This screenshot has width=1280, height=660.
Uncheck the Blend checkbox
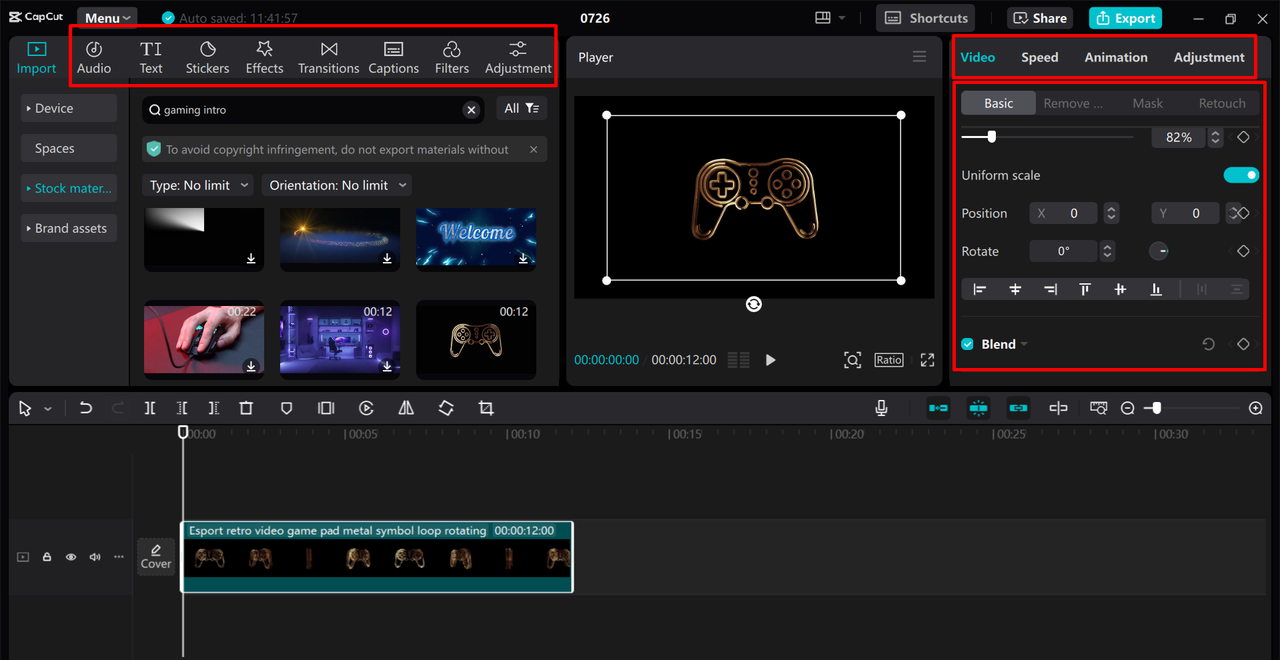[967, 344]
